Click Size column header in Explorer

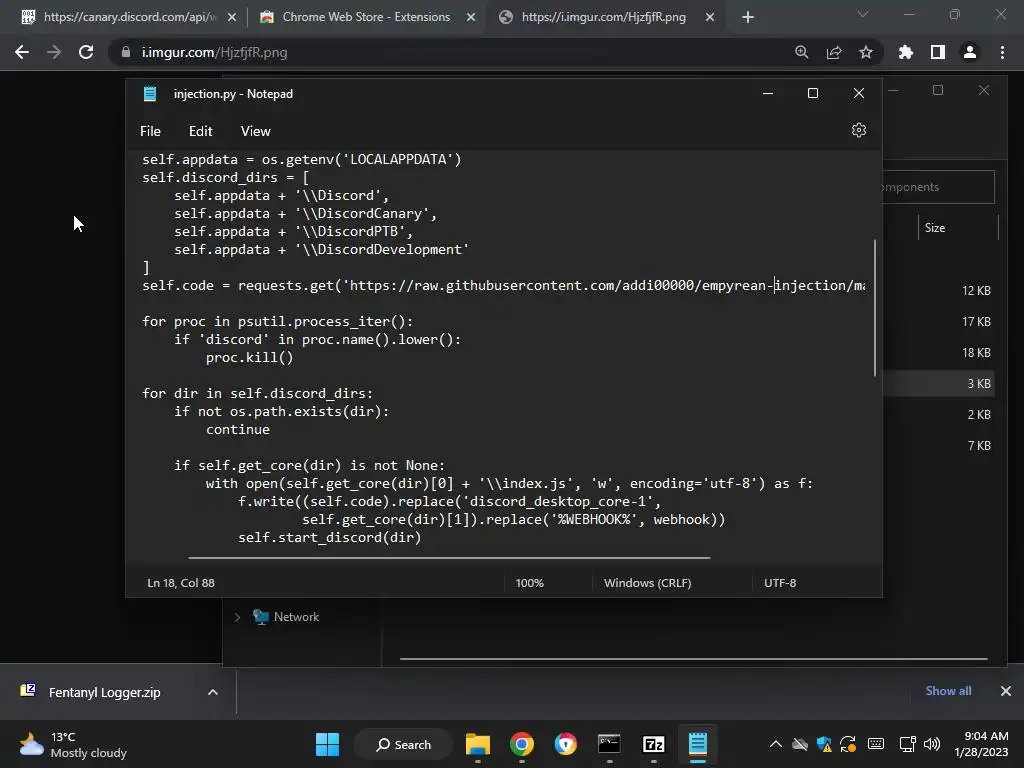[935, 228]
